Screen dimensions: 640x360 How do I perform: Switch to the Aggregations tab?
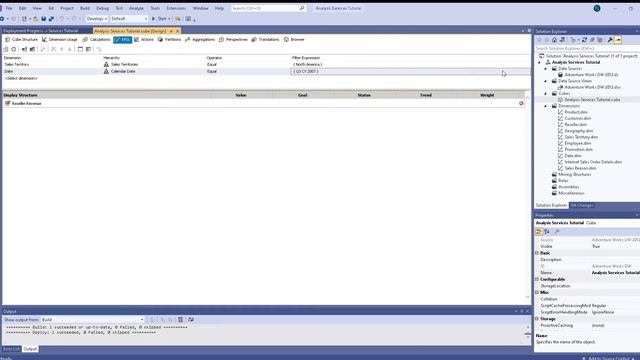pos(200,40)
